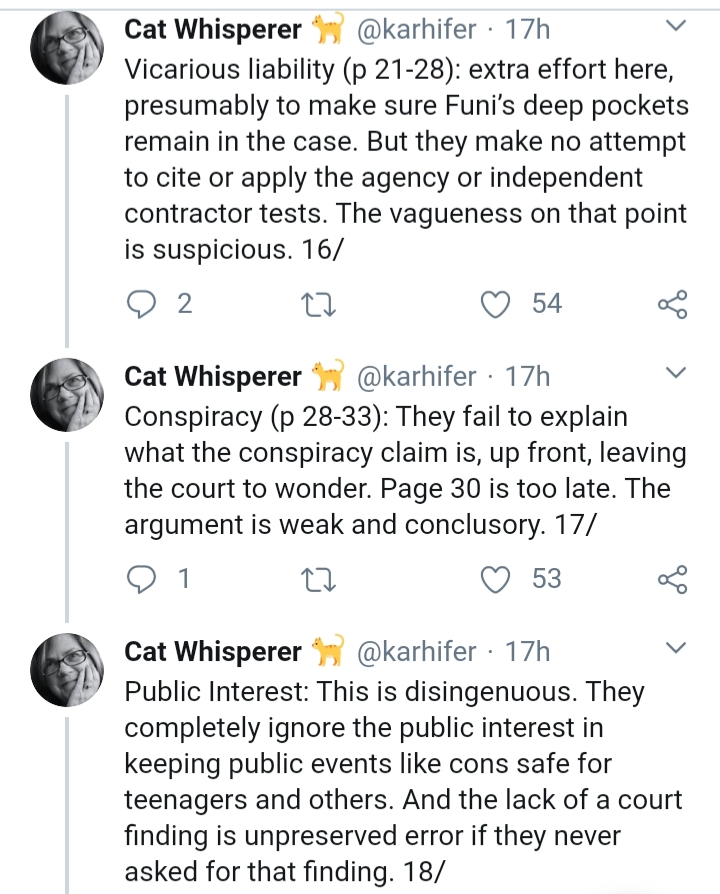
Task: Open @karhifer handle in the first tweet
Action: pos(416,30)
